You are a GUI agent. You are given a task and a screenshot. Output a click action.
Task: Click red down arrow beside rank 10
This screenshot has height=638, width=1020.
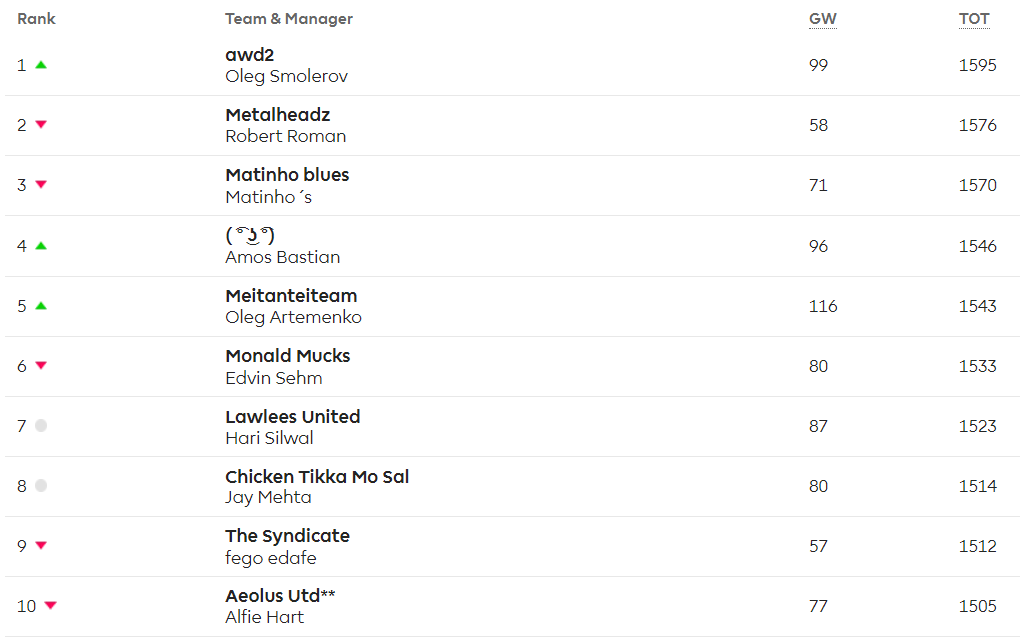(x=51, y=606)
